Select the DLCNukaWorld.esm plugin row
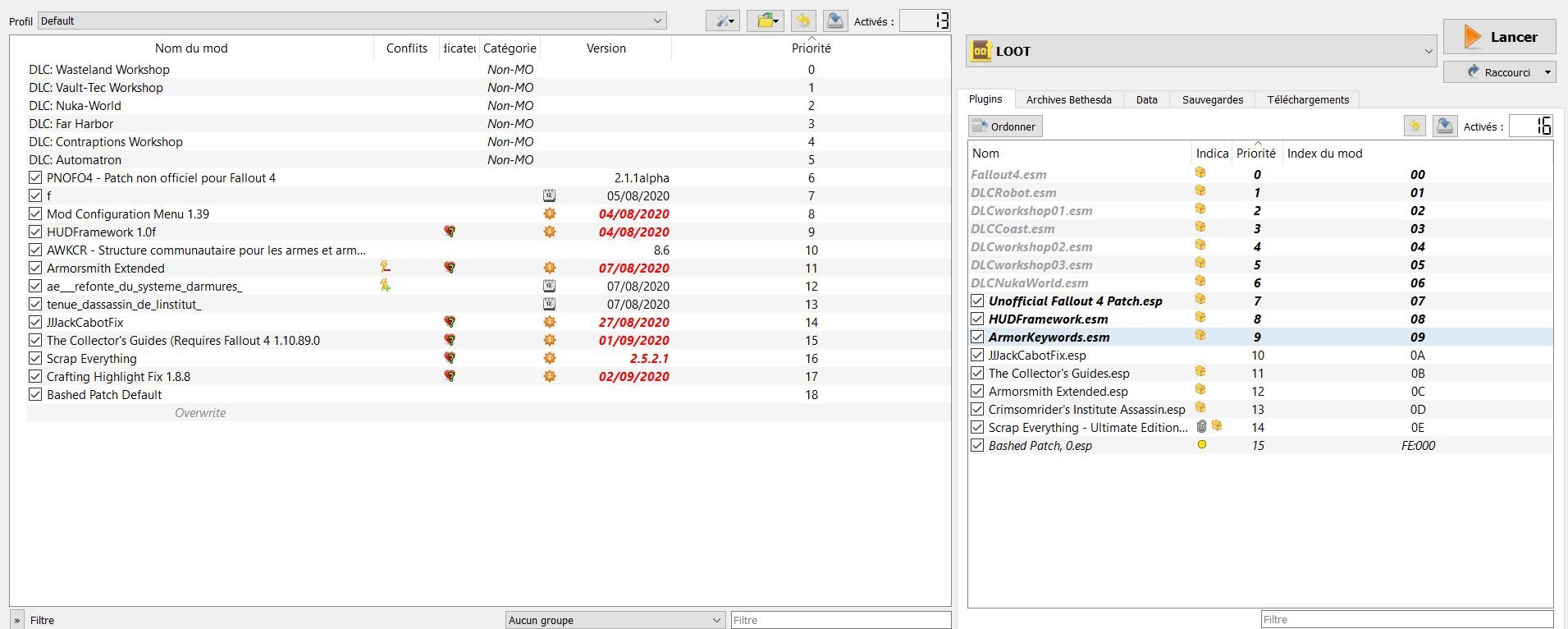The height and width of the screenshot is (629, 1568). coord(1260,282)
